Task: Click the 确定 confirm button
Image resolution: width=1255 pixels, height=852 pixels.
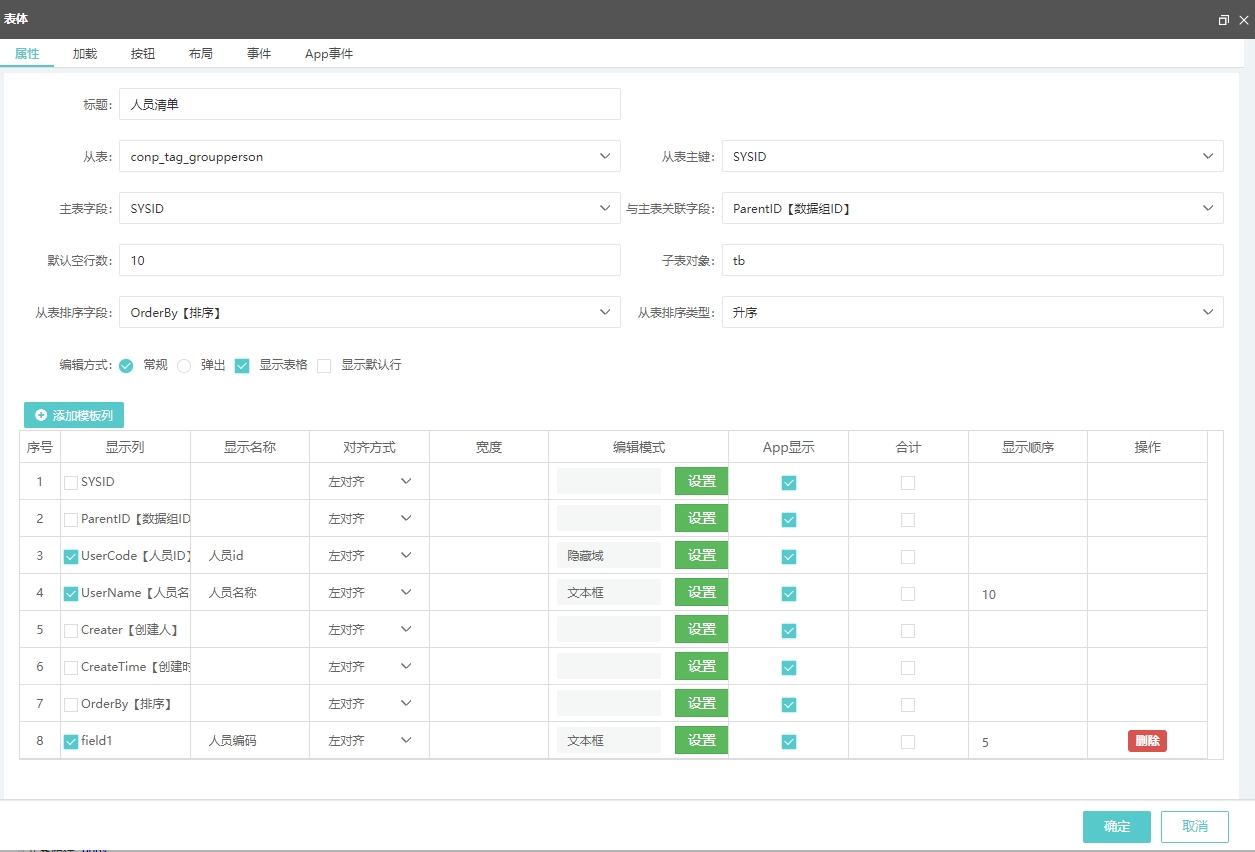Action: point(1117,826)
